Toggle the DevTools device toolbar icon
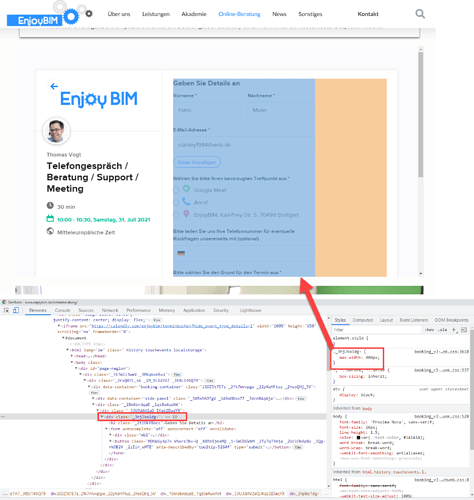The height and width of the screenshot is (500, 474). click(16, 310)
